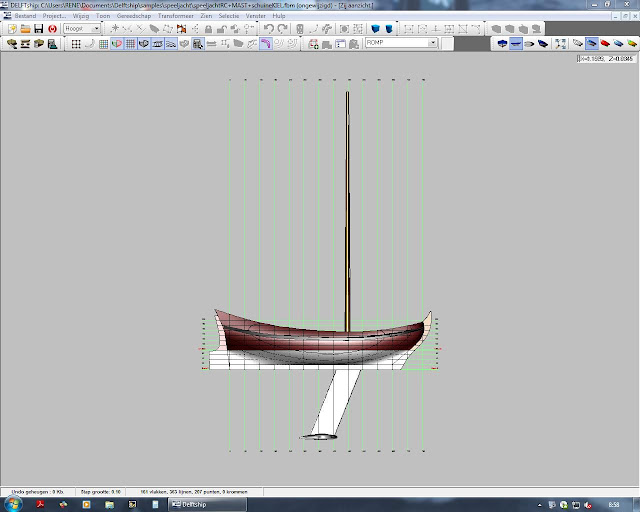Open the Selectie menu

pyautogui.click(x=229, y=16)
